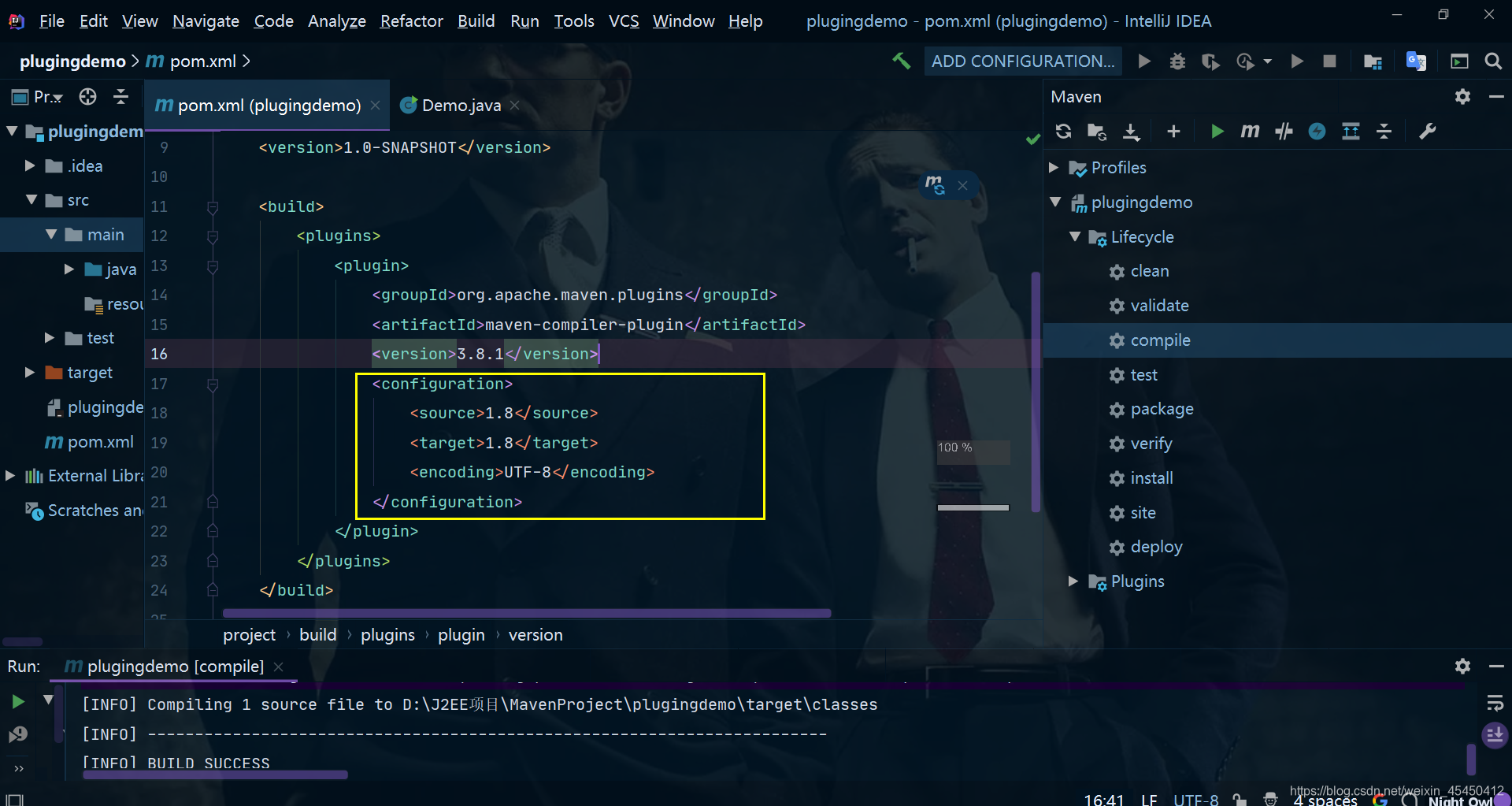The width and height of the screenshot is (1512, 806).
Task: Hide the Maven tool window
Action: 1496,96
